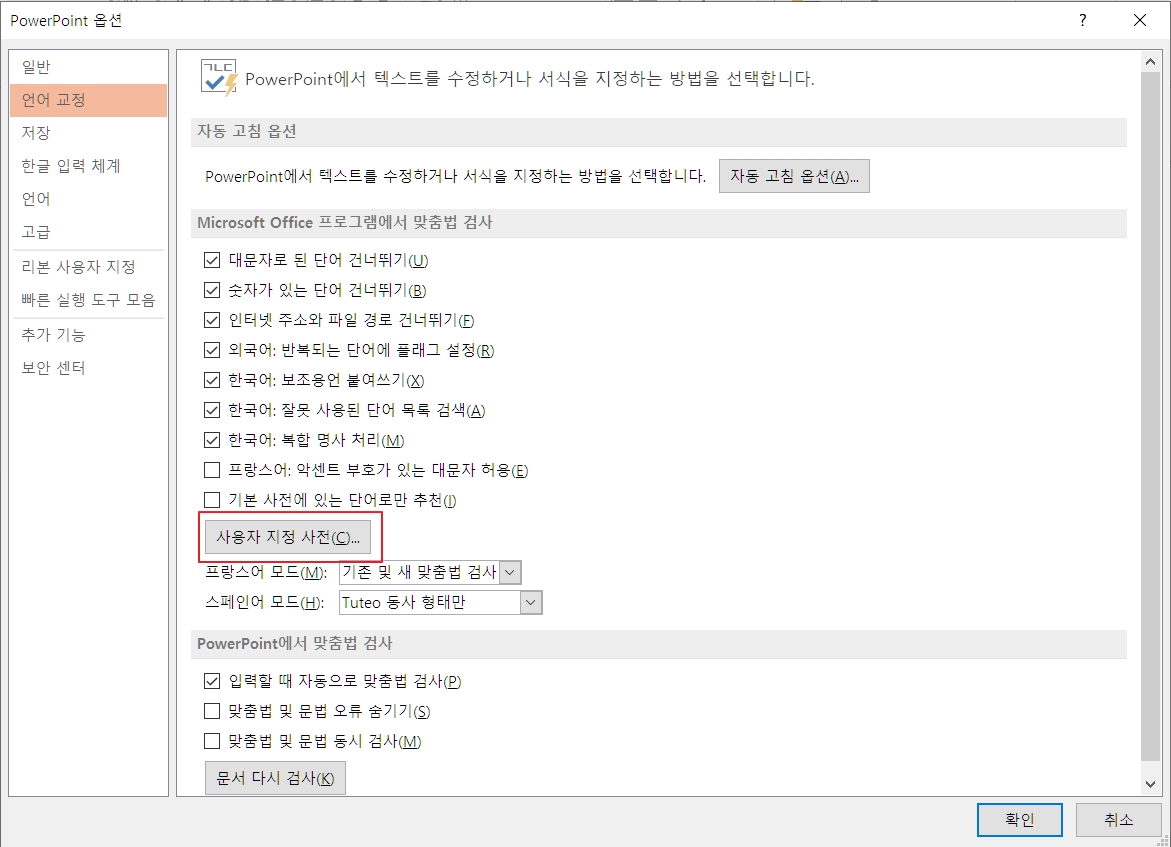Cancel with the 취소 button
The height and width of the screenshot is (847, 1171).
tap(1118, 820)
